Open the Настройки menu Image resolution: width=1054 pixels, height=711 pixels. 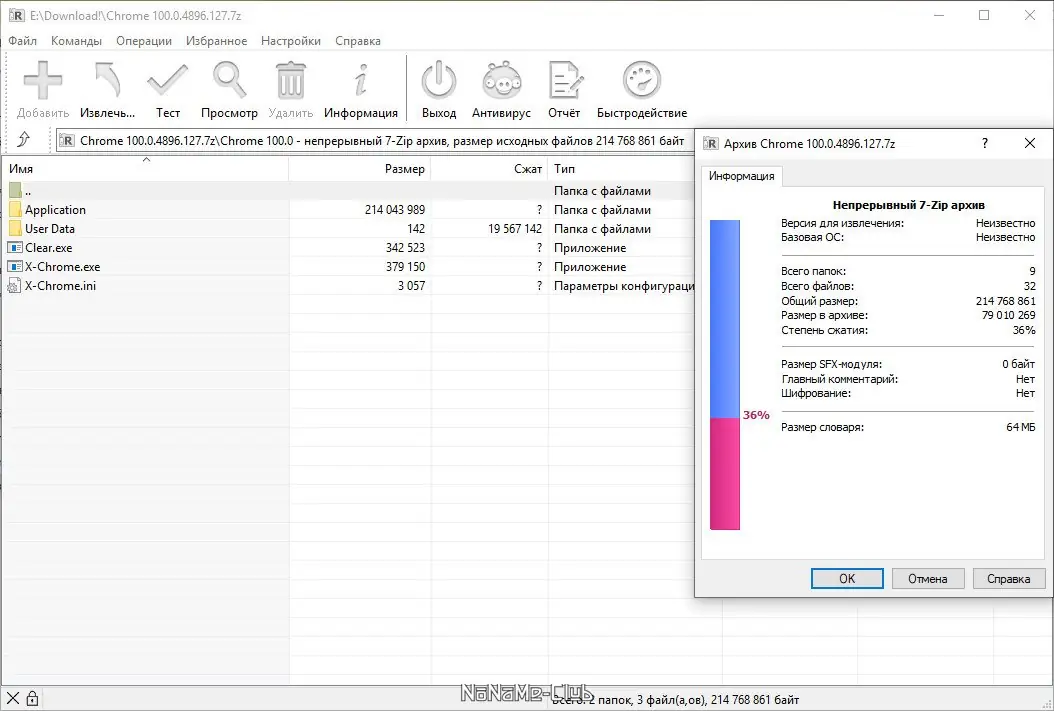[x=290, y=41]
